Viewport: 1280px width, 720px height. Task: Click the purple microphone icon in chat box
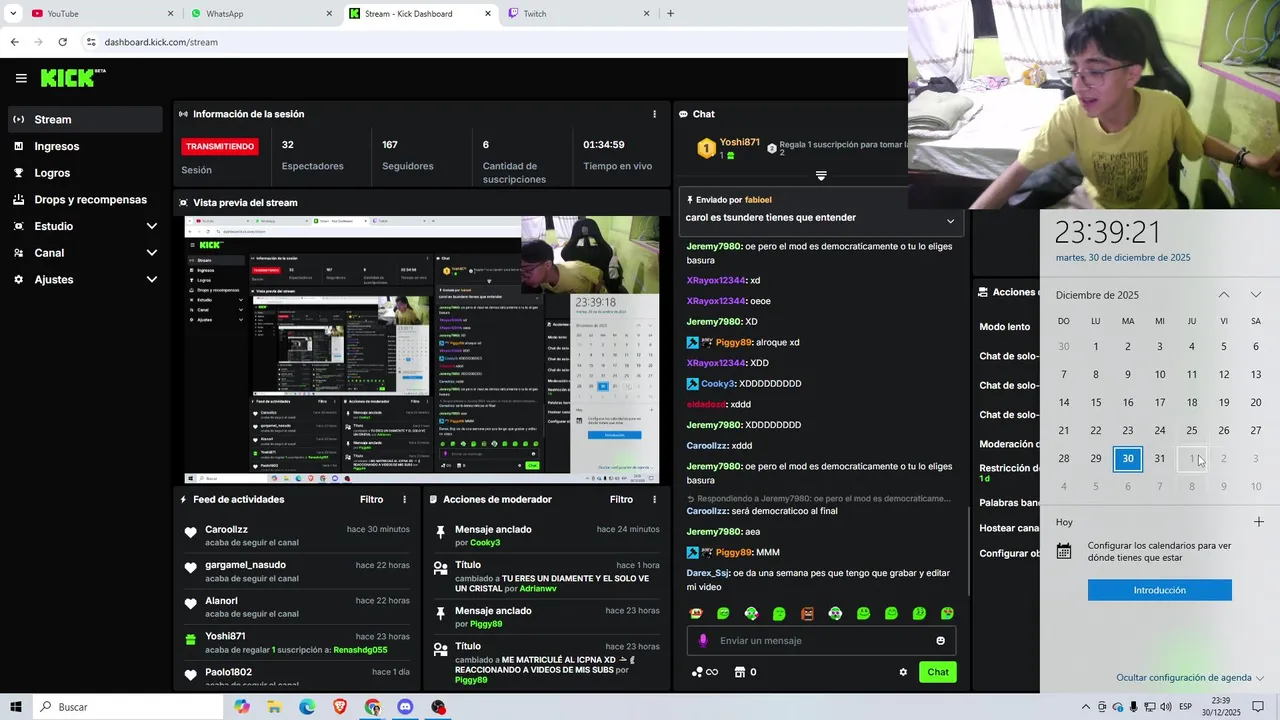(703, 641)
